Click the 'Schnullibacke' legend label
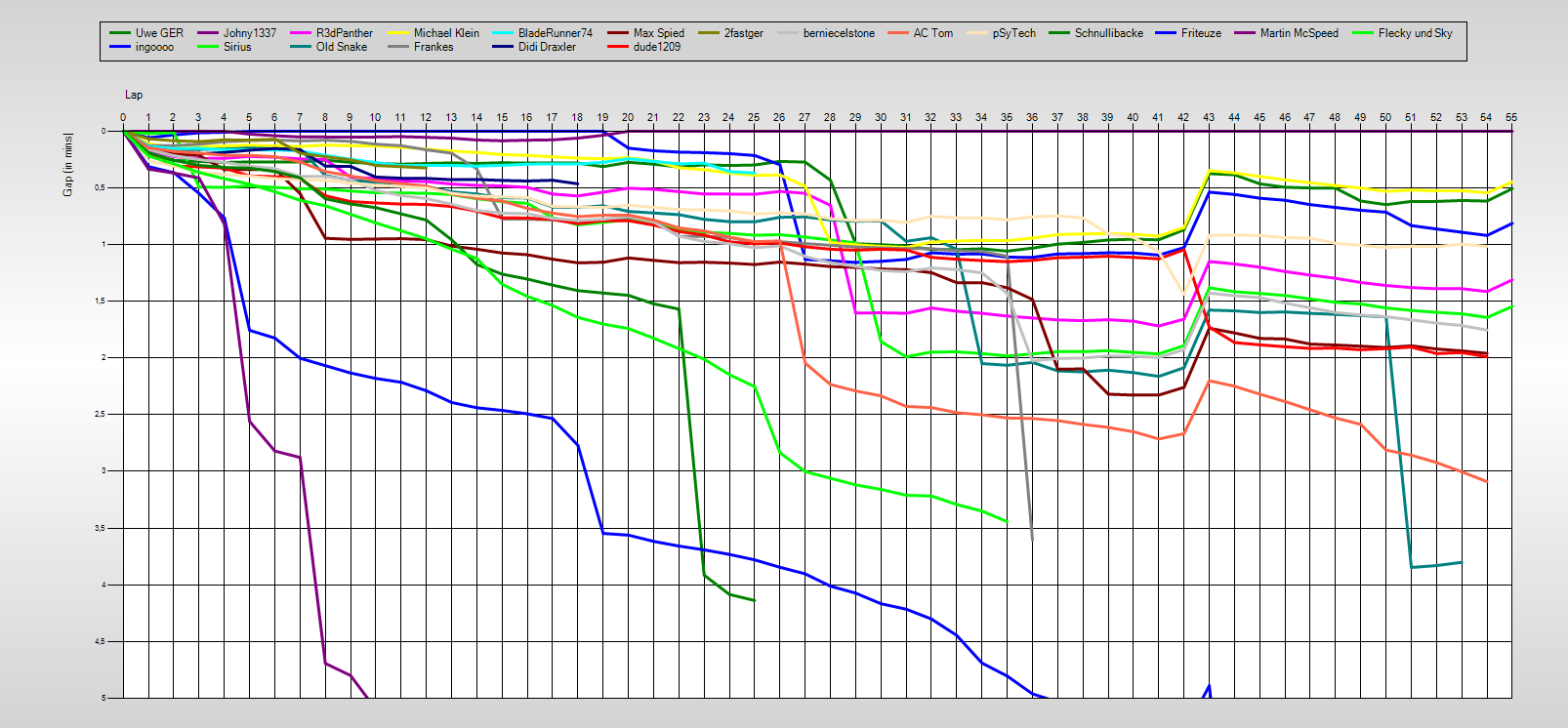Image resolution: width=1568 pixels, height=728 pixels. 1109,33
